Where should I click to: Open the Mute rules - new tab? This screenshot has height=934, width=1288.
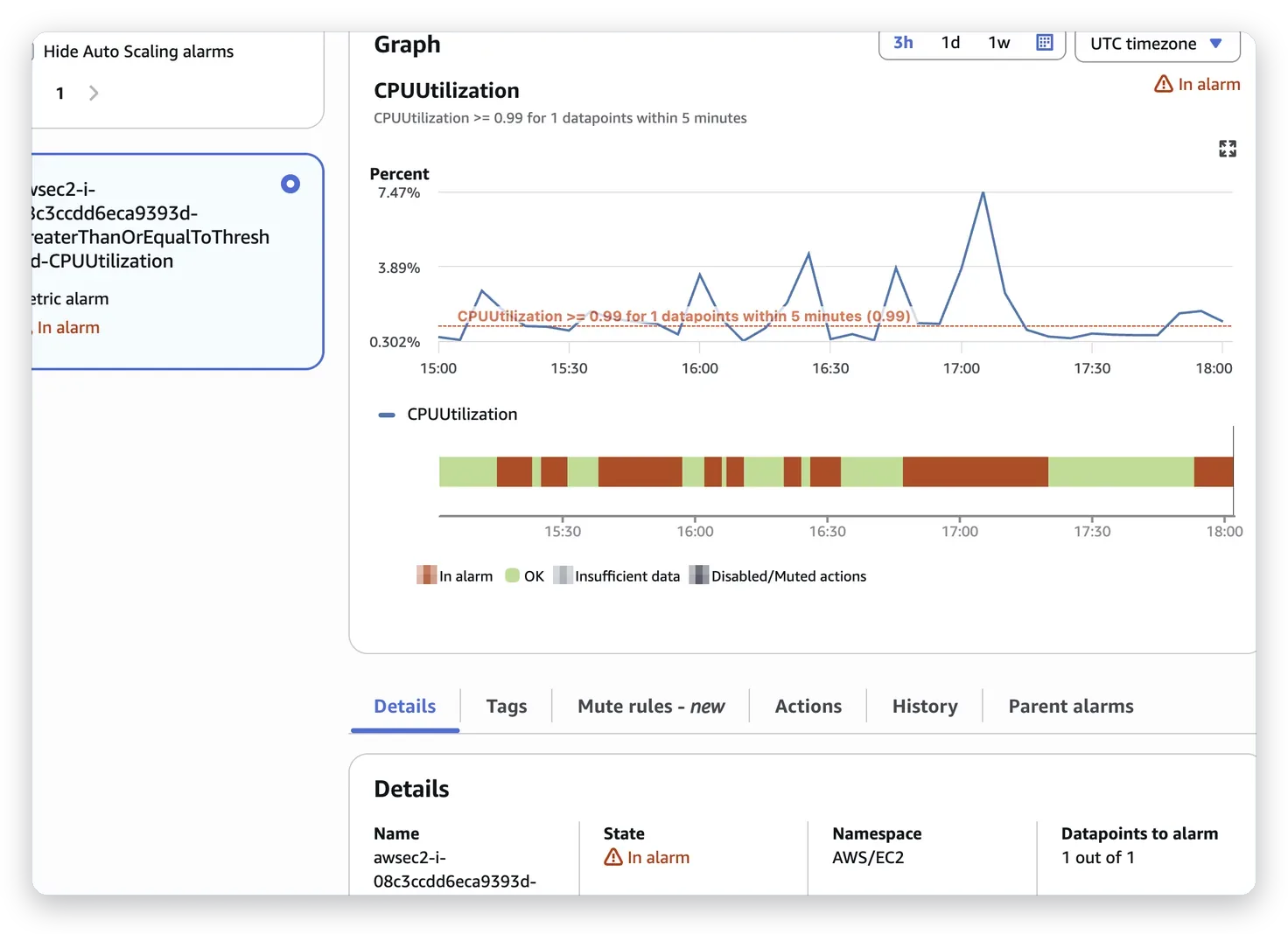click(651, 707)
